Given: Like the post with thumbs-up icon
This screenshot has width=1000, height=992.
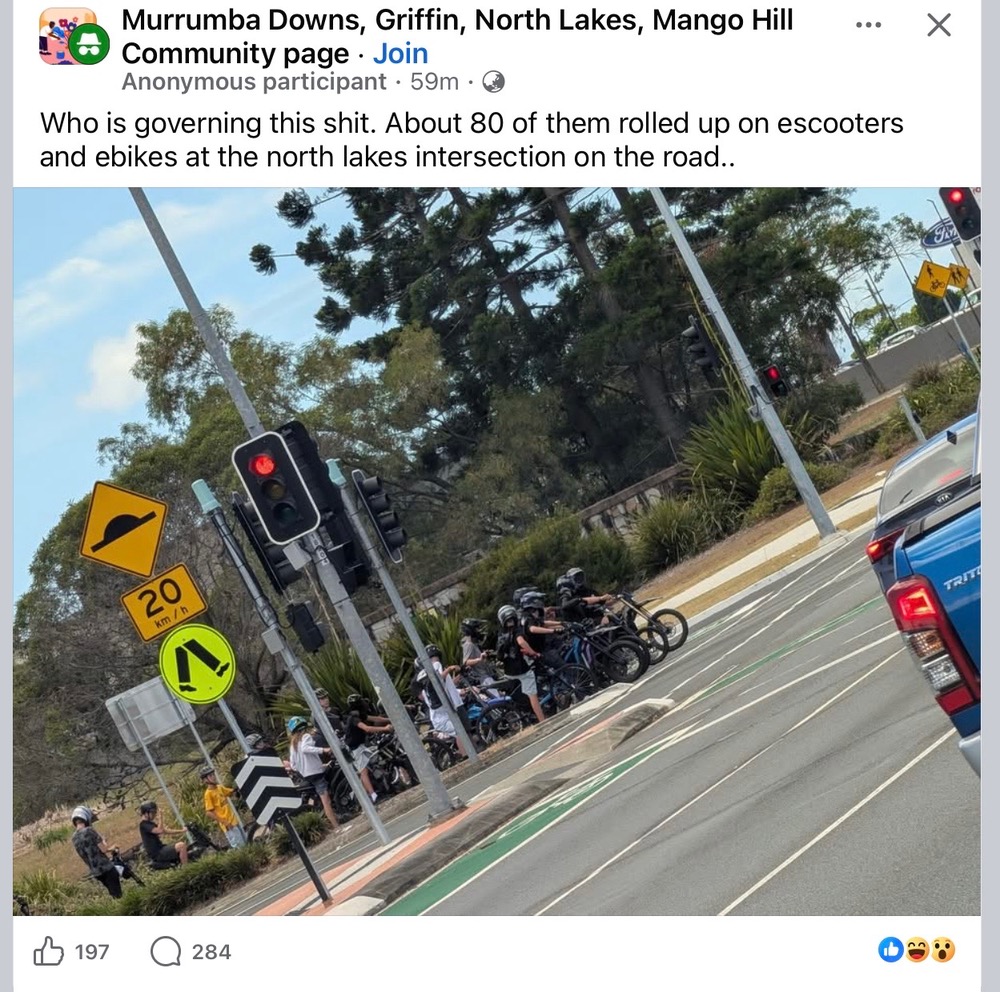Looking at the screenshot, I should [48, 951].
